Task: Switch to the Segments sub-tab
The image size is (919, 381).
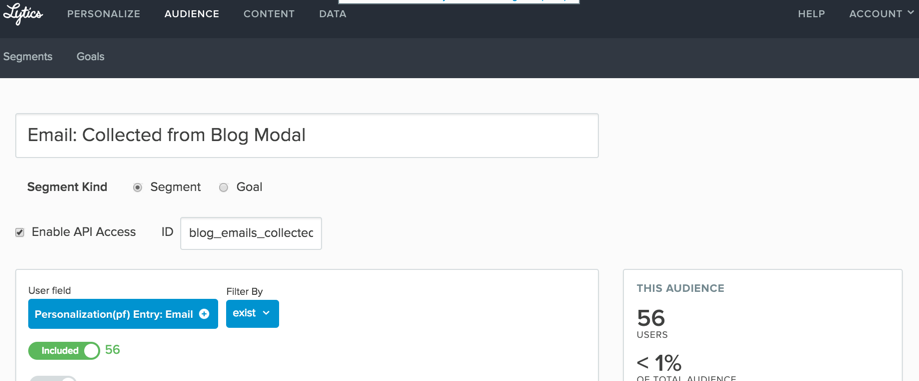Action: (28, 57)
